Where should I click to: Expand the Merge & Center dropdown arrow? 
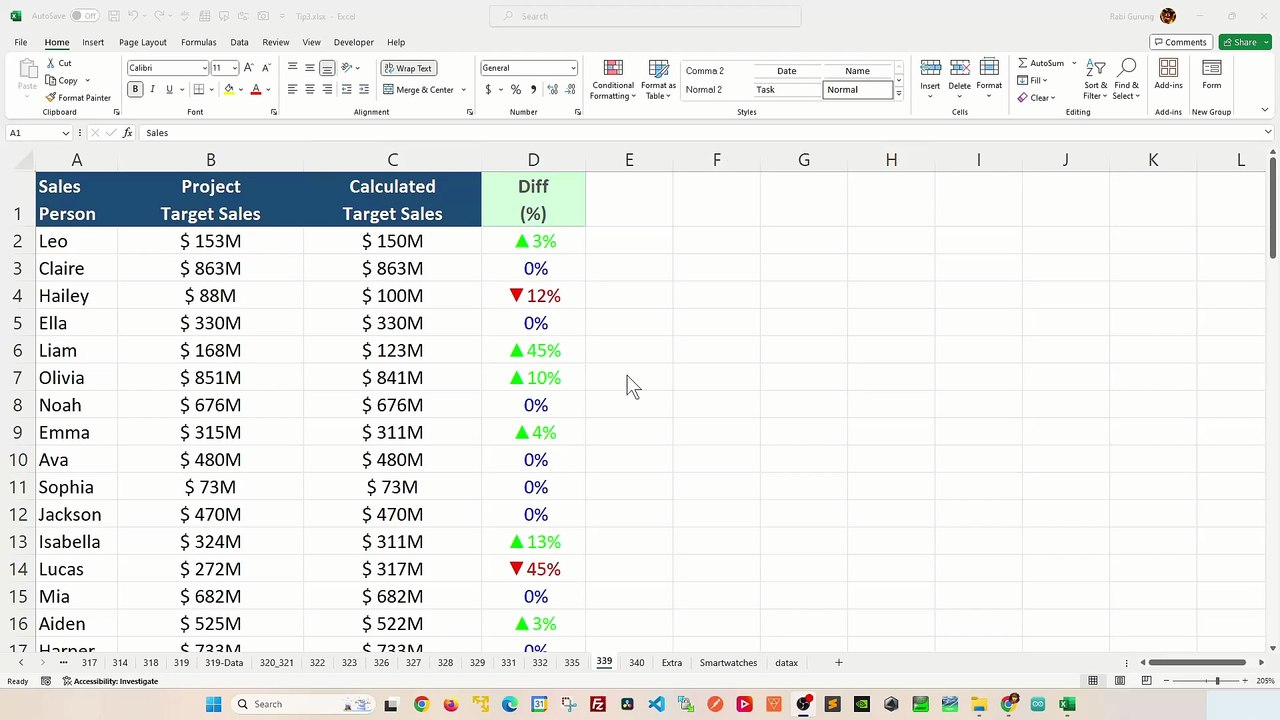[463, 90]
